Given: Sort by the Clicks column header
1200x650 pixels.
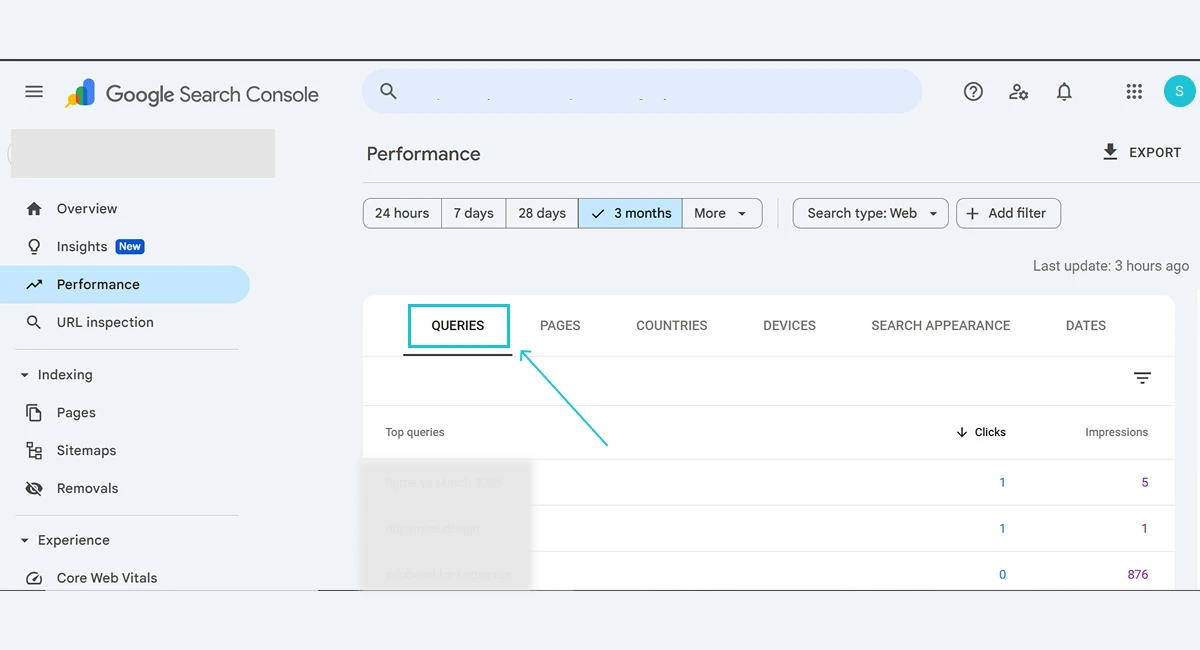Looking at the screenshot, I should point(981,432).
